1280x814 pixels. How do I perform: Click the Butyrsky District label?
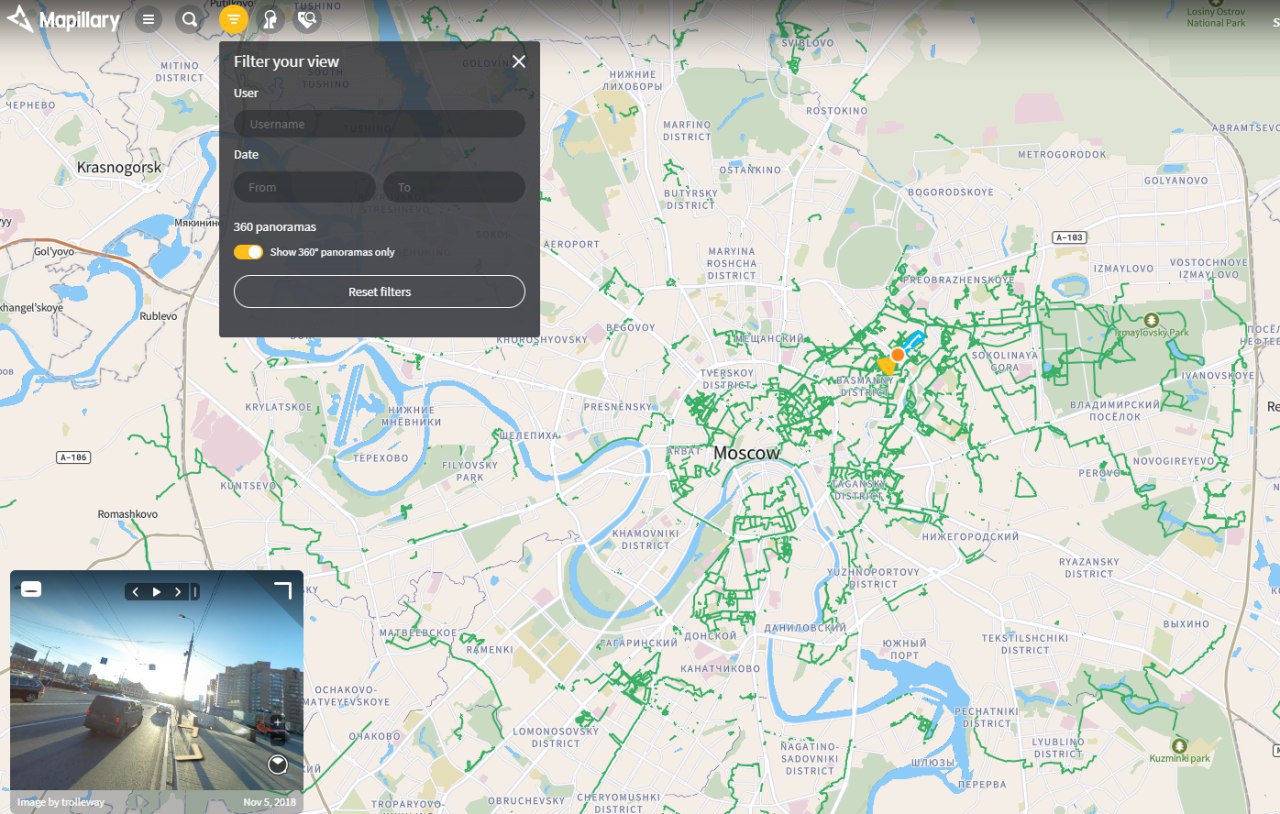(x=691, y=198)
